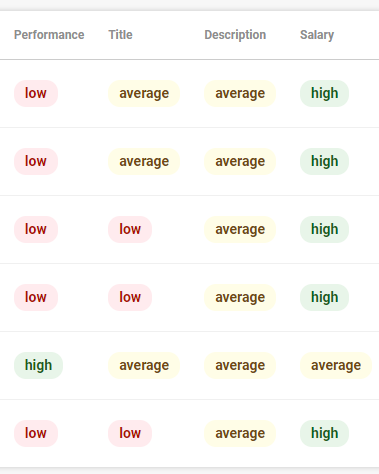Select fourth row's low Title badge
Image resolution: width=379 pixels, height=474 pixels.
coord(130,297)
